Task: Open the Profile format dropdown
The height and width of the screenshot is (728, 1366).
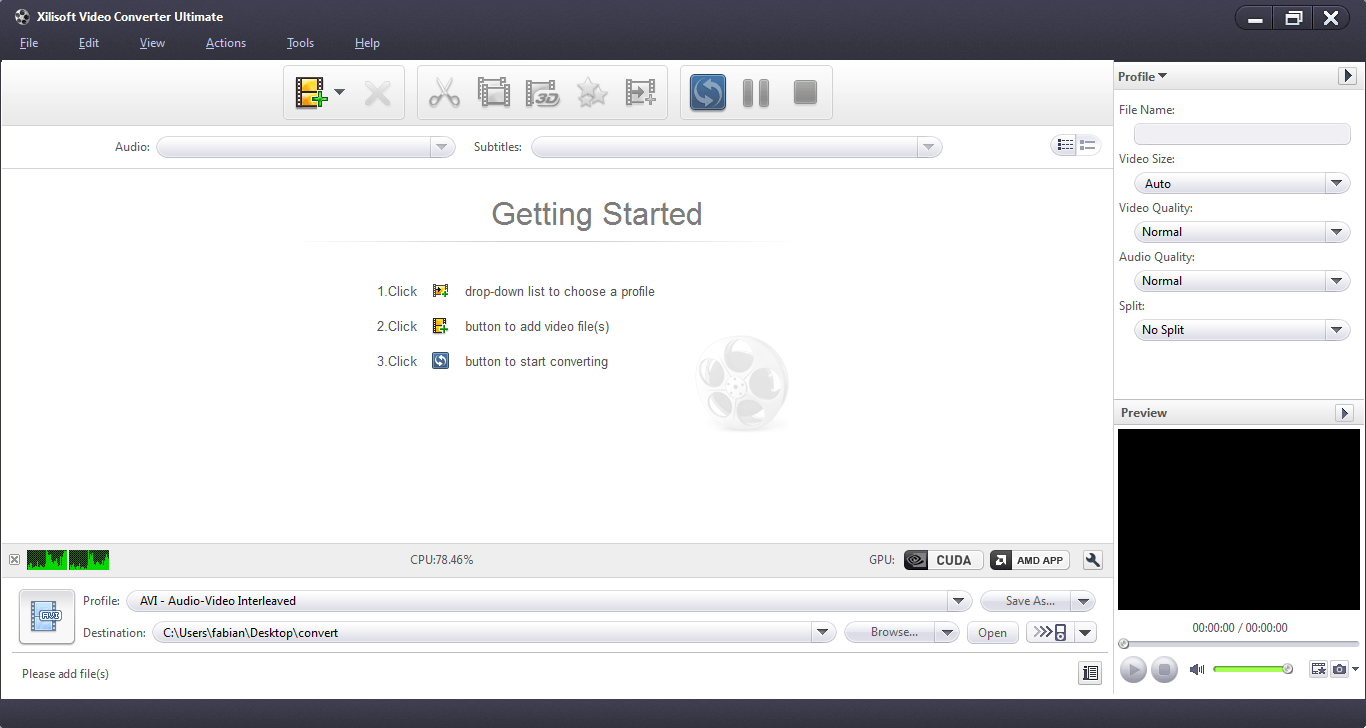Action: [x=957, y=600]
